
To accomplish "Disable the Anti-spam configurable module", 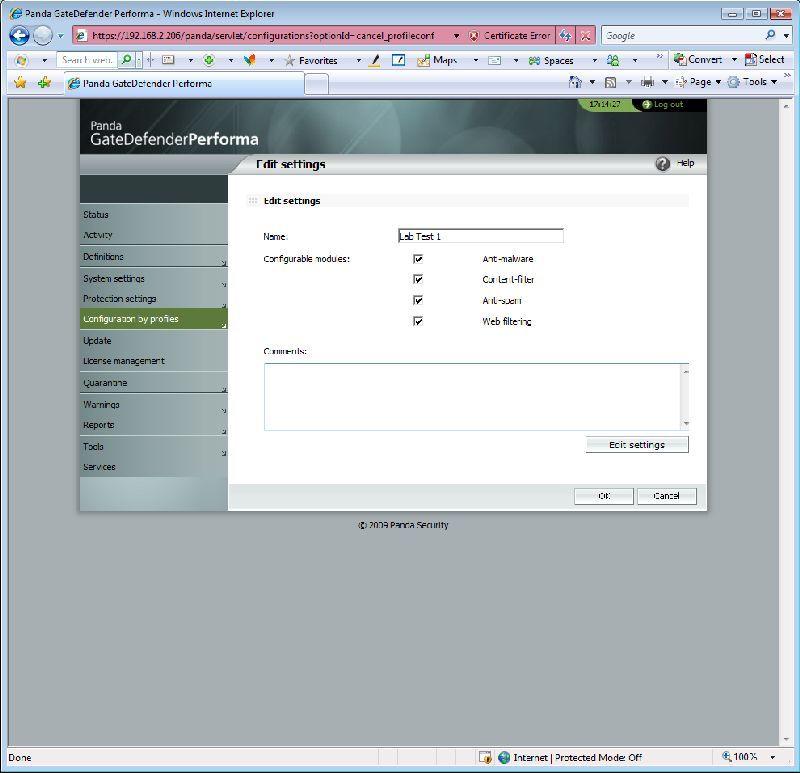I will click(x=417, y=300).
